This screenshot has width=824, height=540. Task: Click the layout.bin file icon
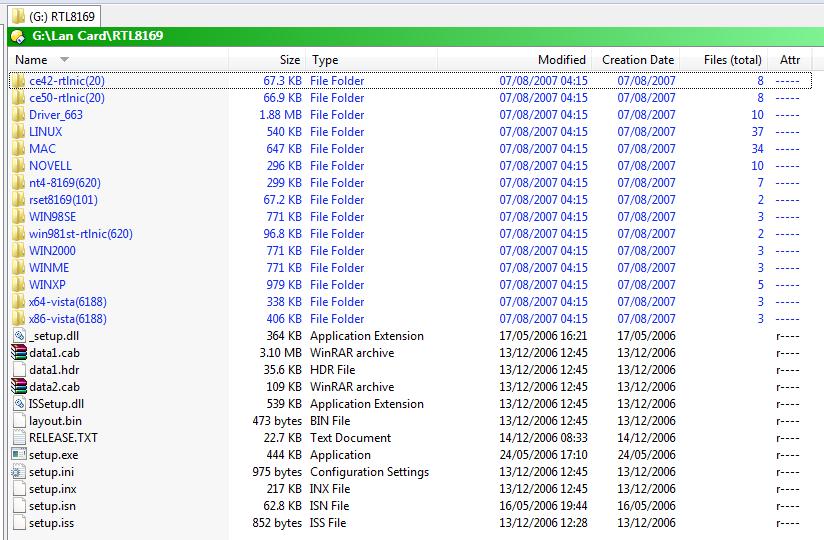point(19,421)
